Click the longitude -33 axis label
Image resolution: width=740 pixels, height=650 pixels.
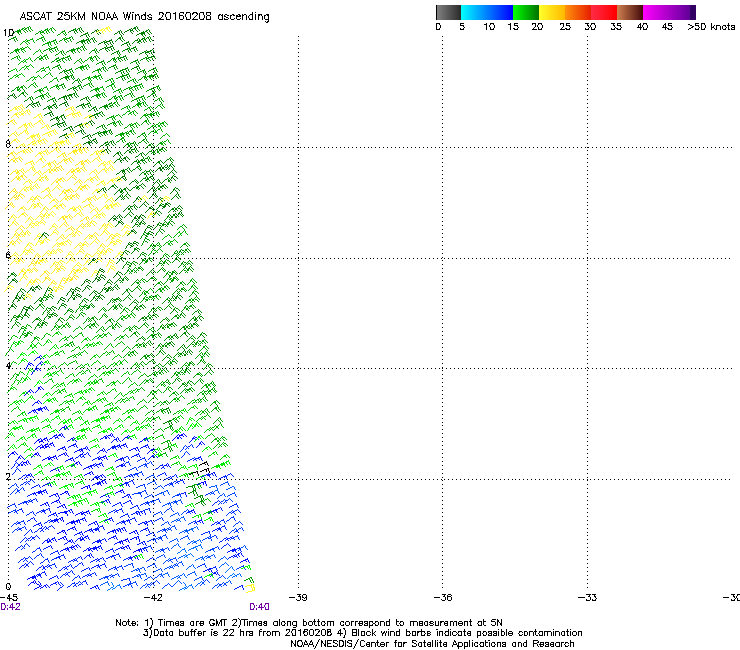coord(588,598)
